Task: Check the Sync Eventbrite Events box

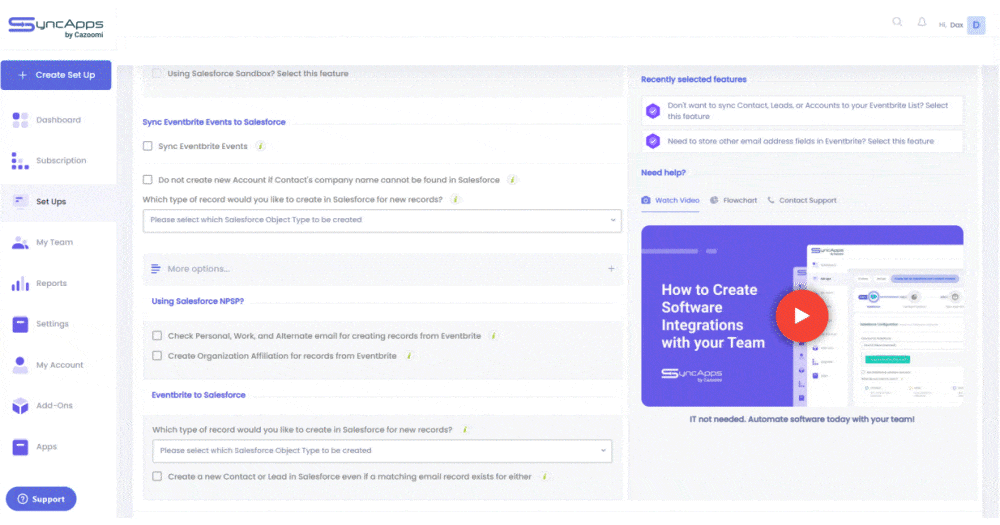Action: click(x=148, y=146)
